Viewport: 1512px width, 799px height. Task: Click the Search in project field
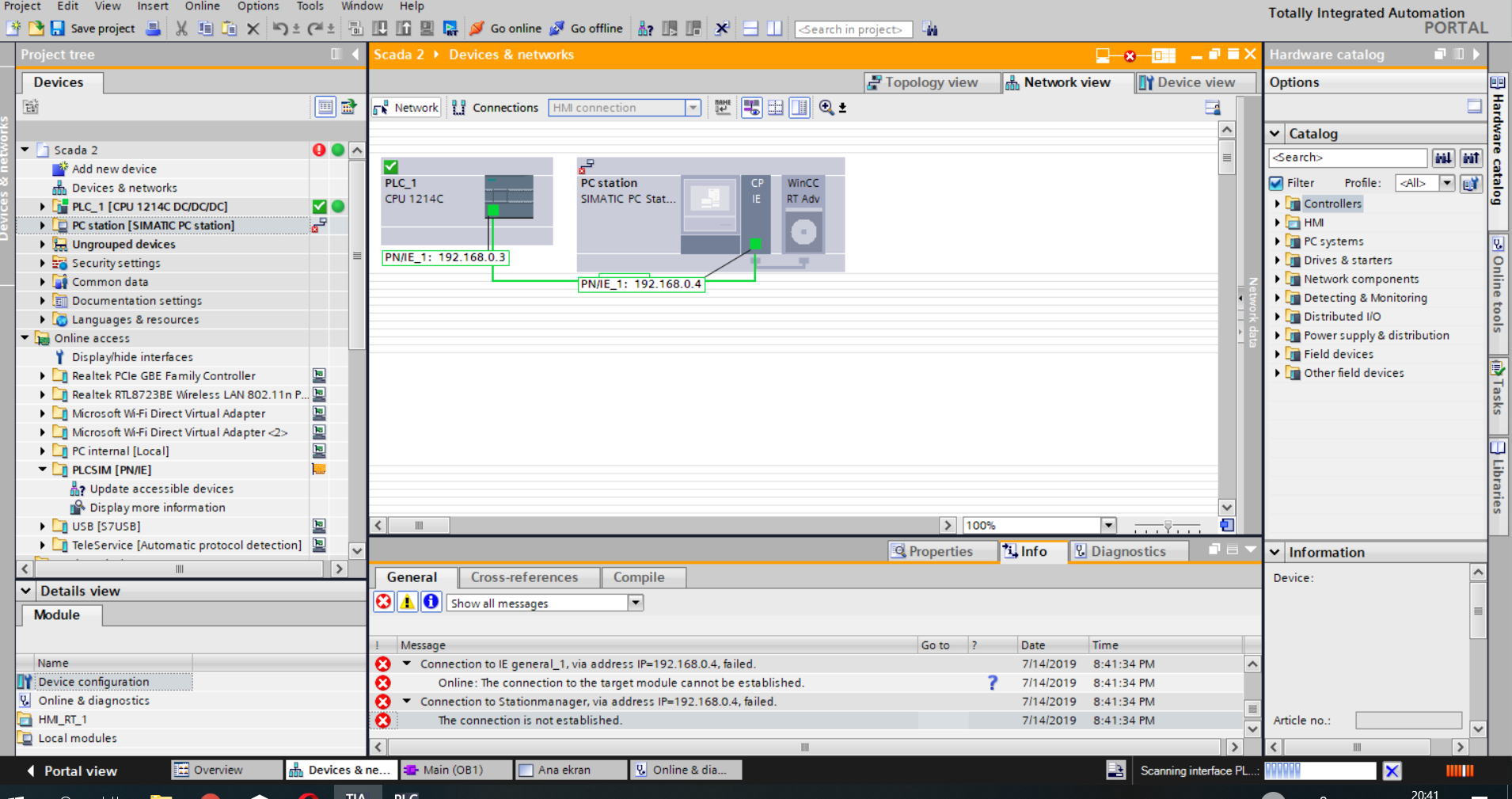point(853,29)
